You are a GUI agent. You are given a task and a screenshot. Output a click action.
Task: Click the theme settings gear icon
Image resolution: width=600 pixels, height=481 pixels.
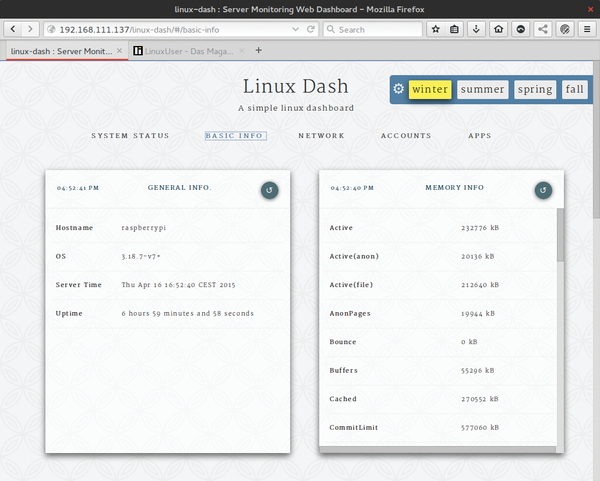(398, 89)
